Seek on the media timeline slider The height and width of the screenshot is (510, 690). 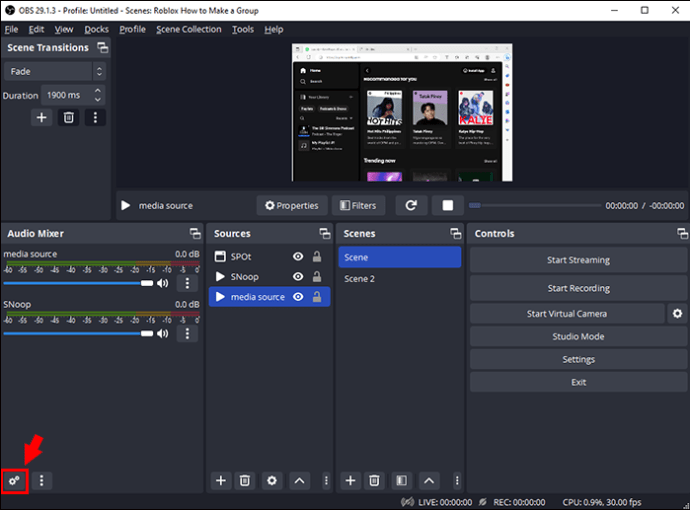(535, 205)
